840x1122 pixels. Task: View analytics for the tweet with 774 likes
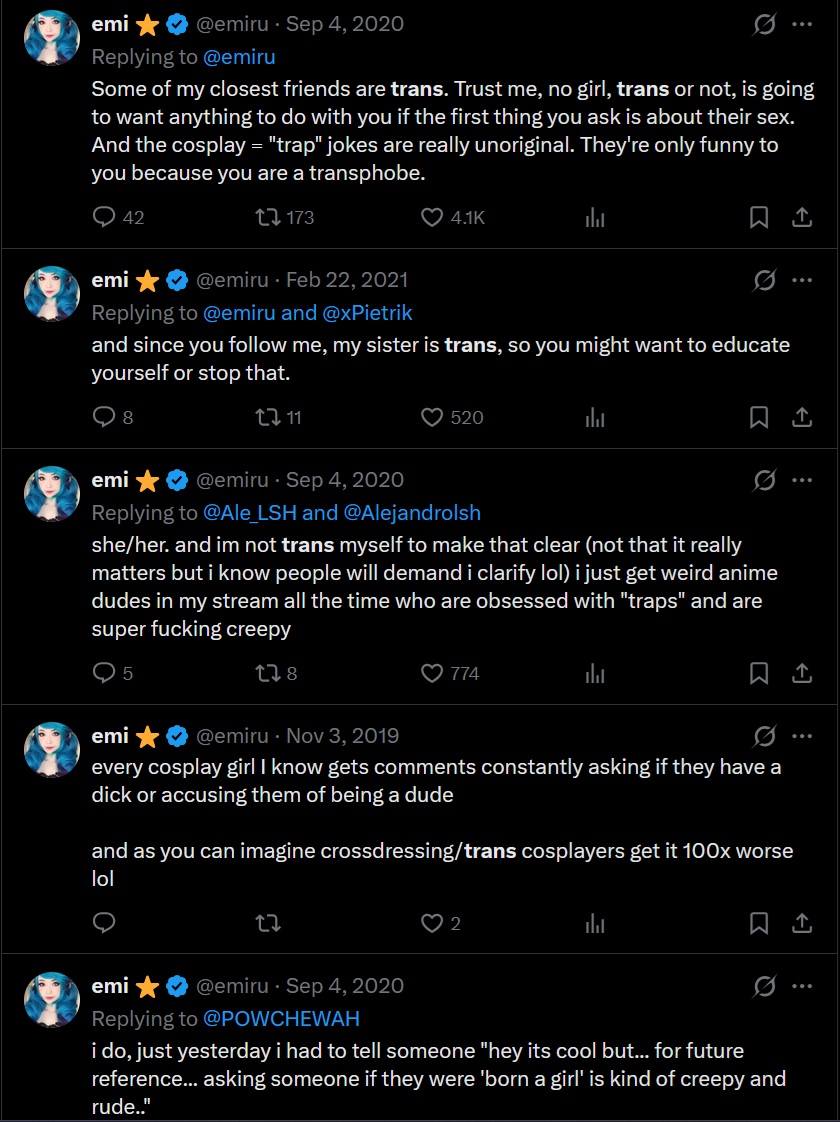pyautogui.click(x=595, y=673)
